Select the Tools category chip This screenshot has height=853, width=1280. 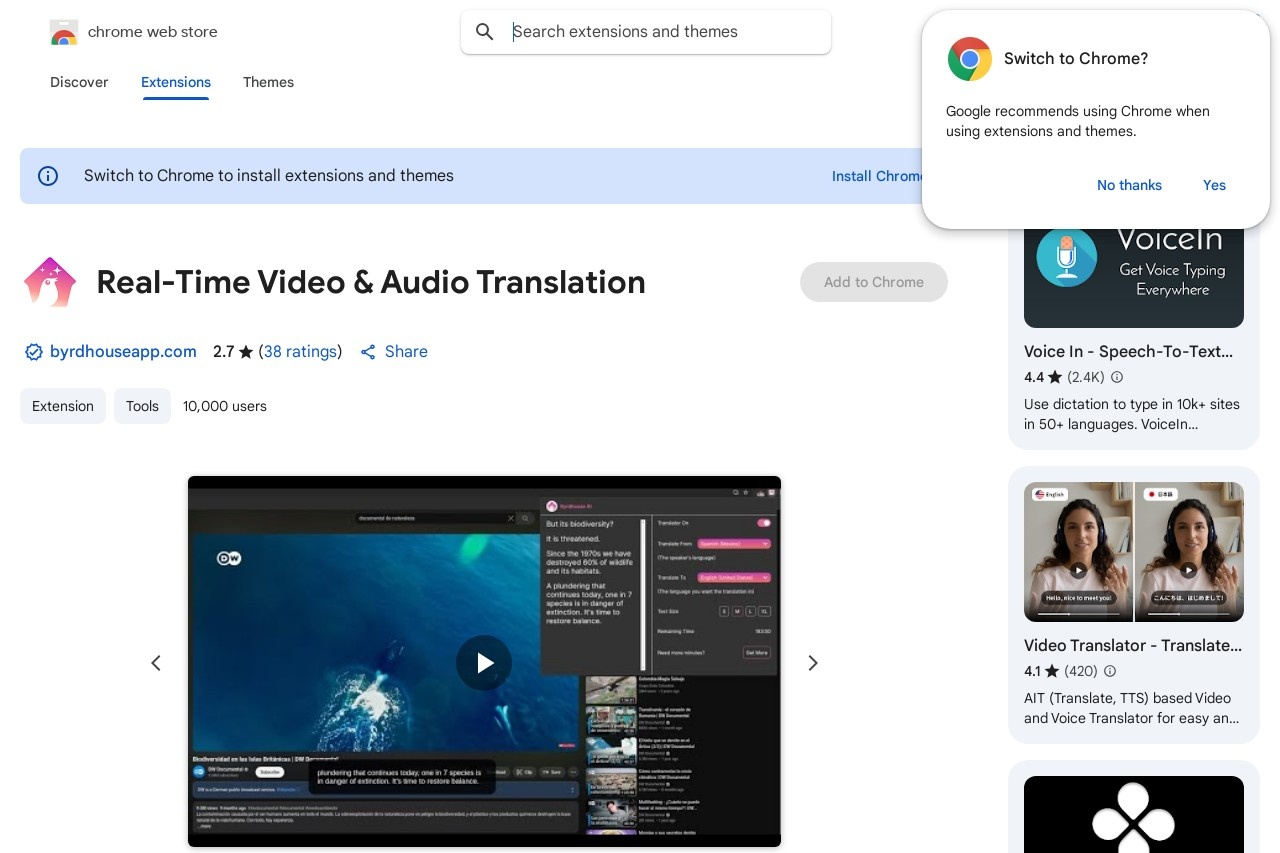coord(142,406)
